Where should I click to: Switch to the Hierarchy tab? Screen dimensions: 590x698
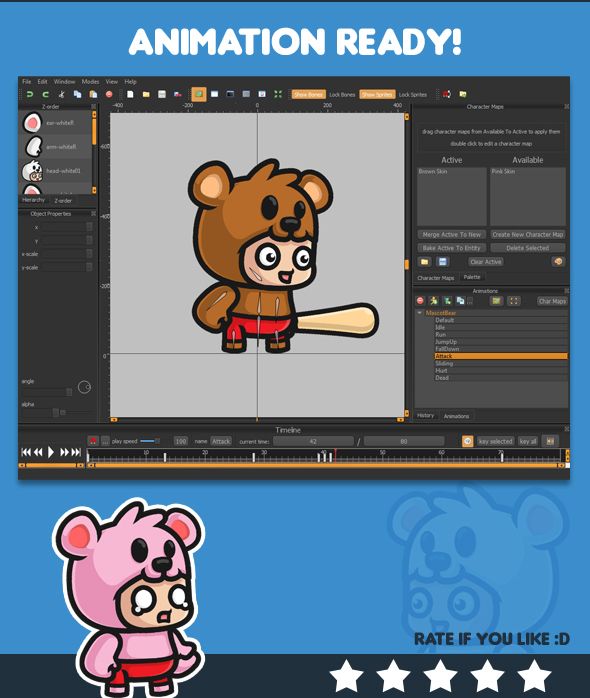pyautogui.click(x=33, y=200)
